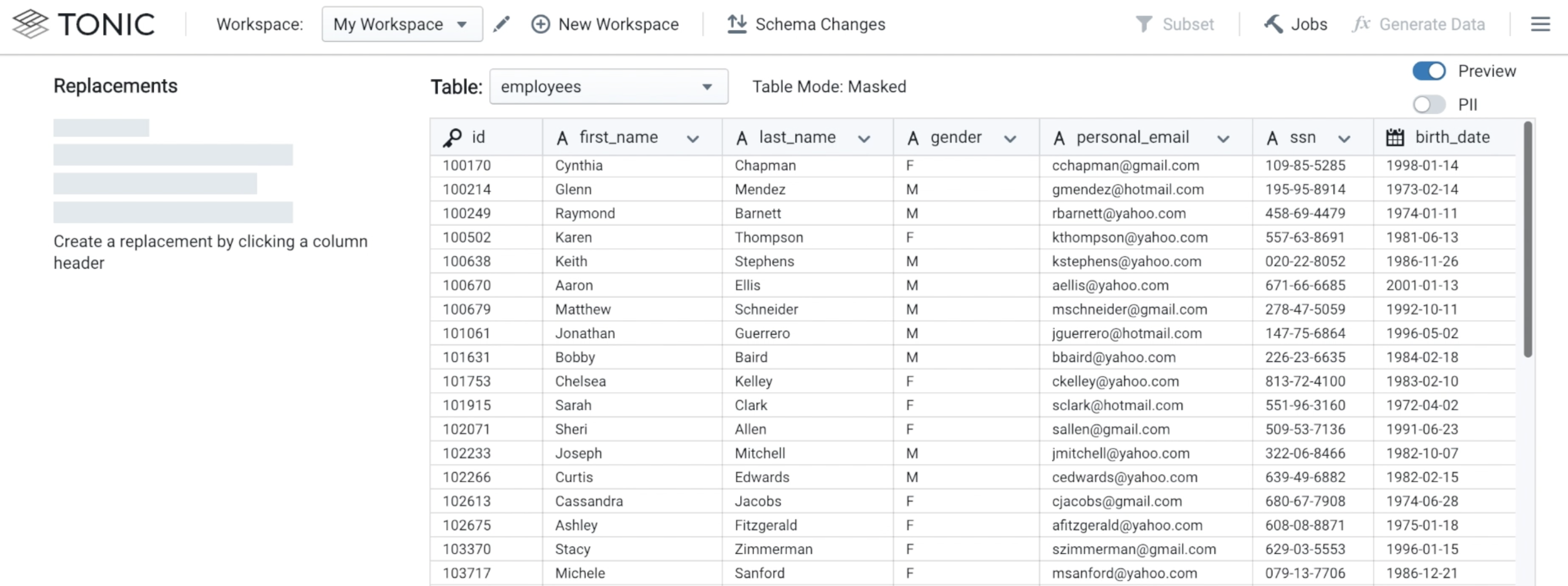Turn off the Preview toggle
Image resolution: width=1568 pixels, height=586 pixels.
(1428, 71)
